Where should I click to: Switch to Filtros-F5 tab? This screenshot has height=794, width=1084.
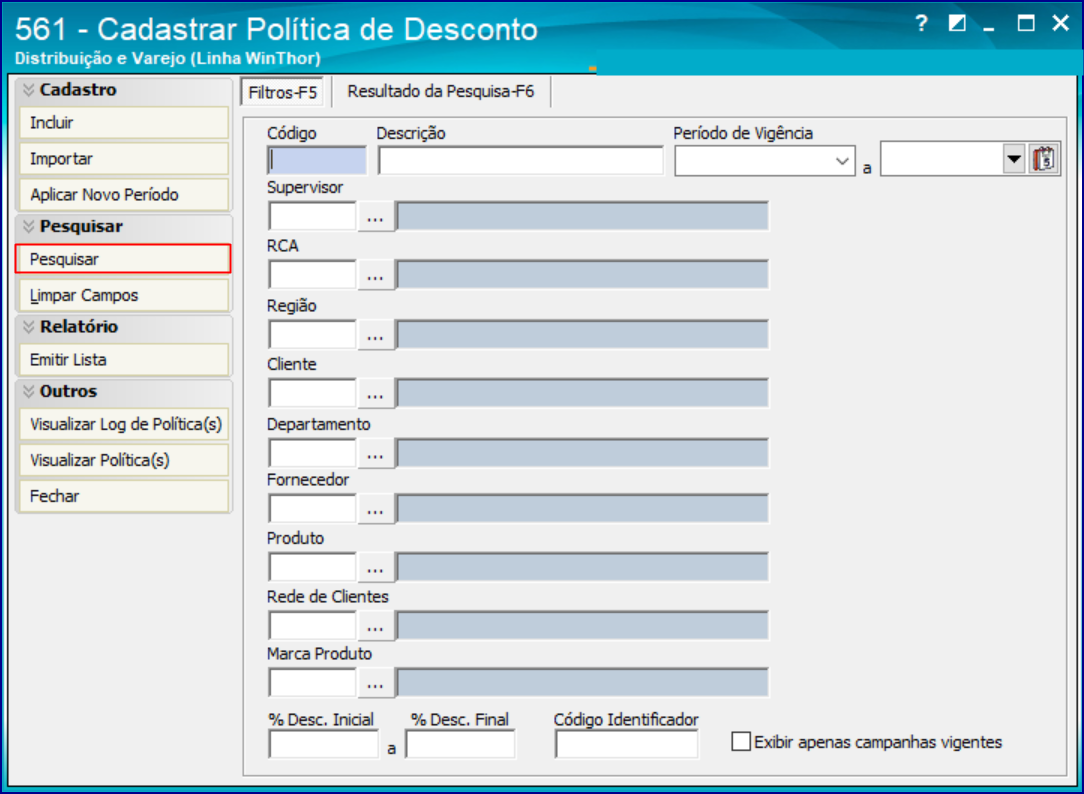[283, 92]
